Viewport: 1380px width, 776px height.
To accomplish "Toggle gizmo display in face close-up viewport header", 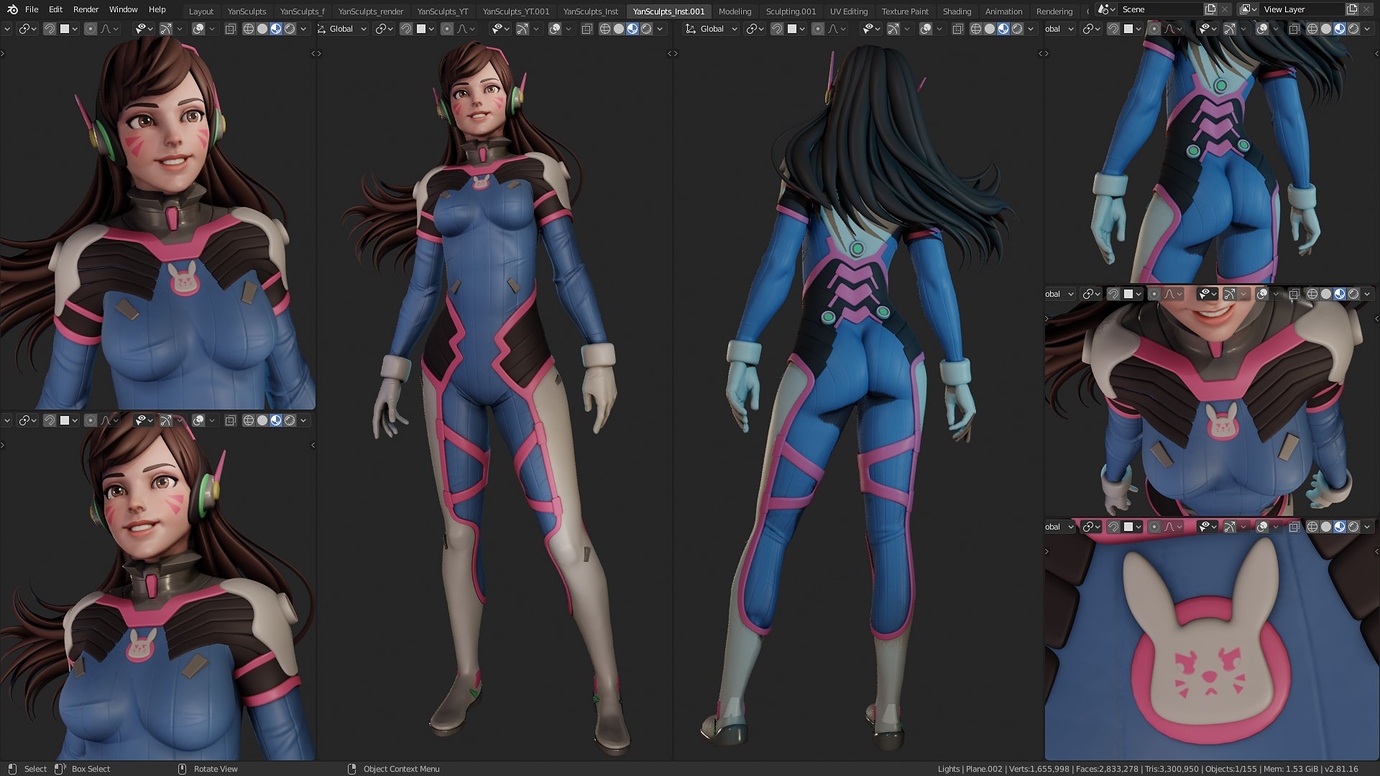I will coord(166,29).
